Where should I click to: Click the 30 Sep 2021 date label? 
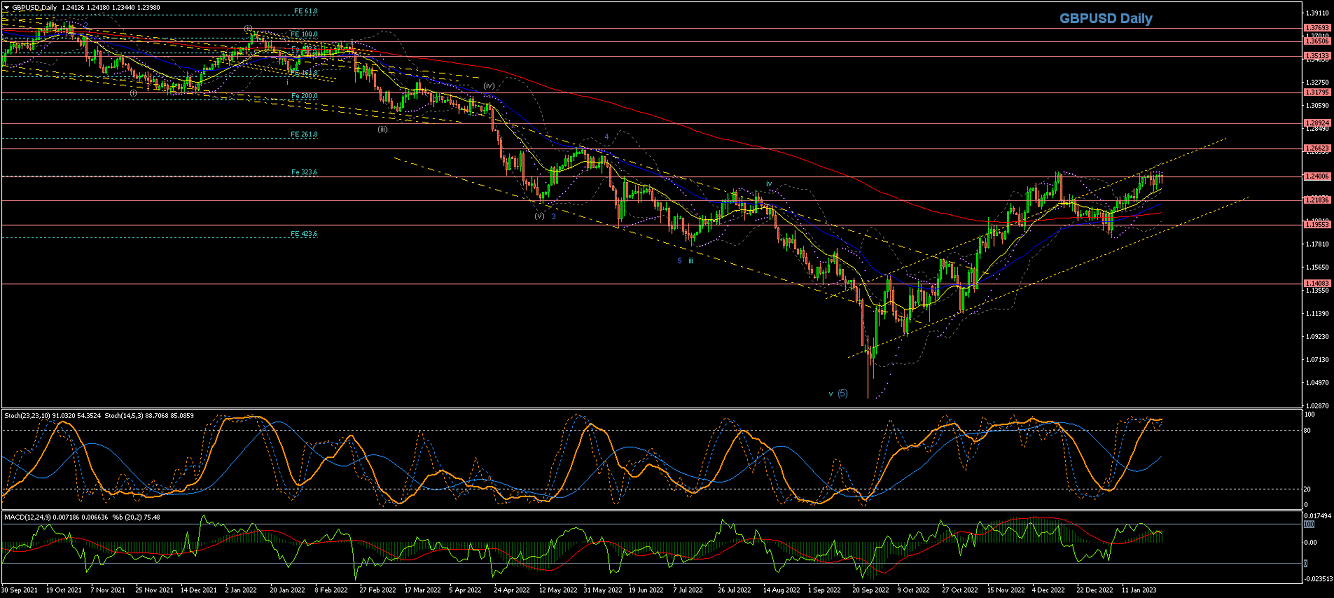coord(19,592)
